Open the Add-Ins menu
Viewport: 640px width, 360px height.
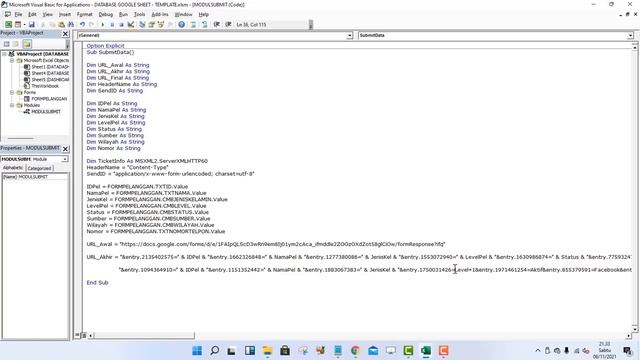click(160, 14)
